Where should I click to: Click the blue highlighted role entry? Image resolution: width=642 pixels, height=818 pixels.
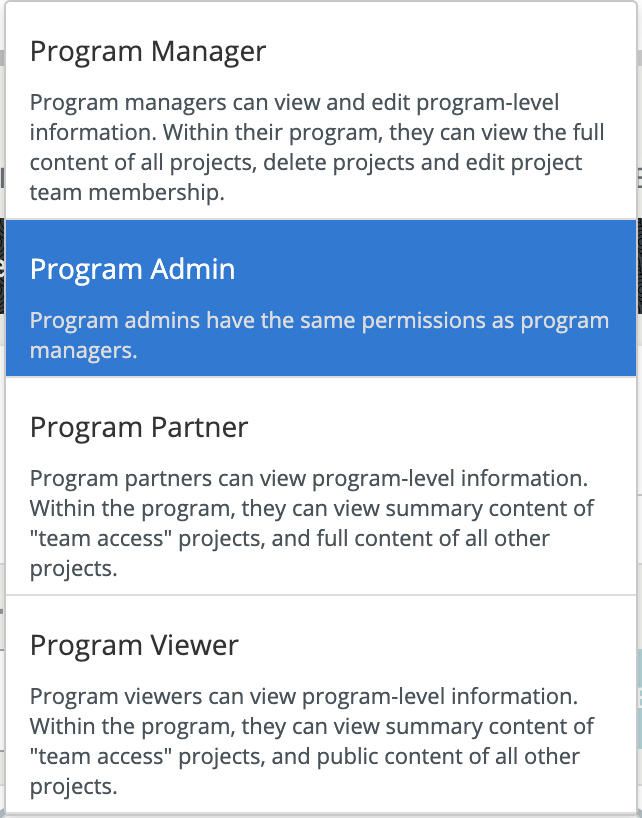(320, 297)
